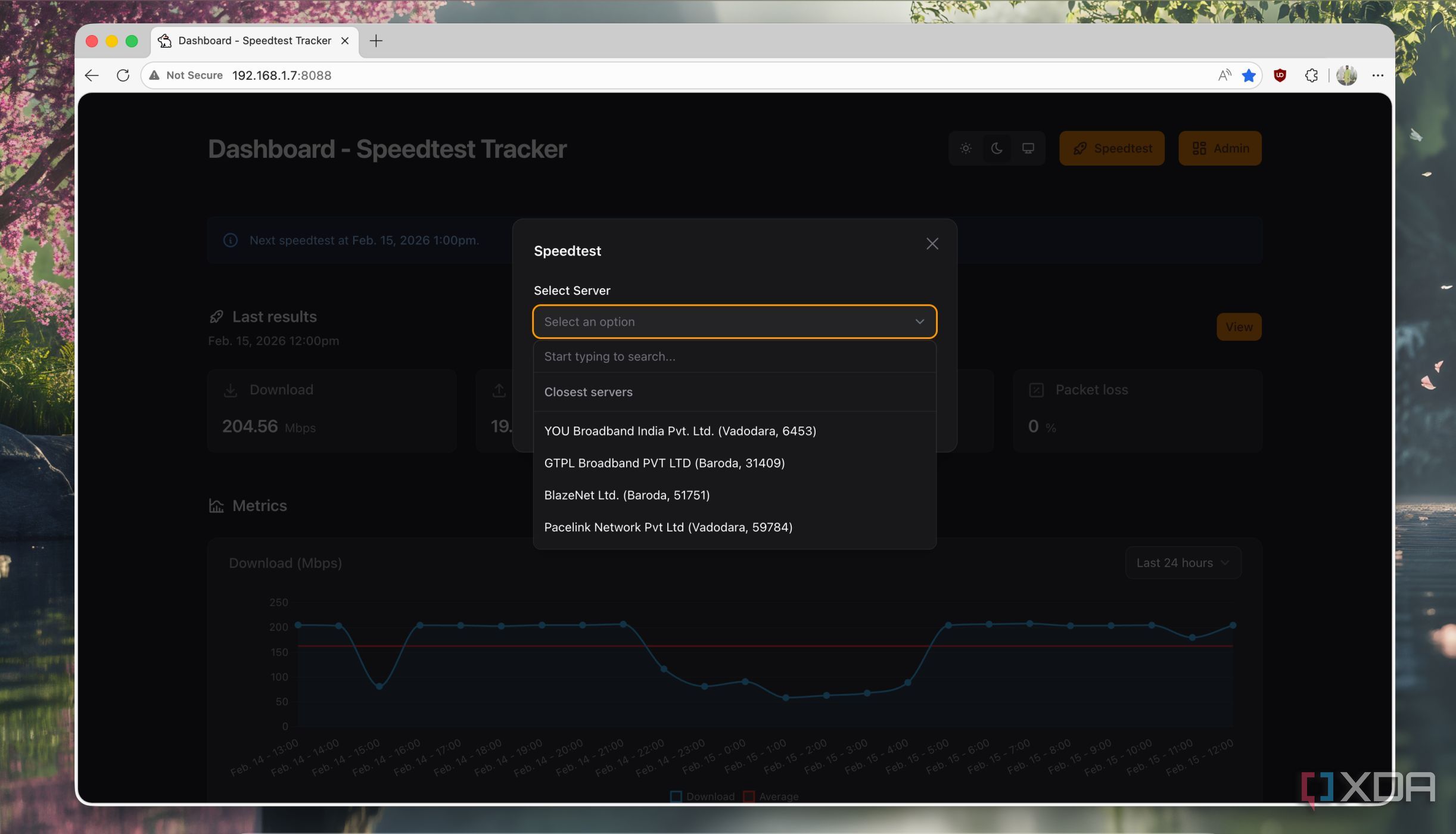The image size is (1456, 834).
Task: Focus the Start typing to search field
Action: (x=735, y=356)
